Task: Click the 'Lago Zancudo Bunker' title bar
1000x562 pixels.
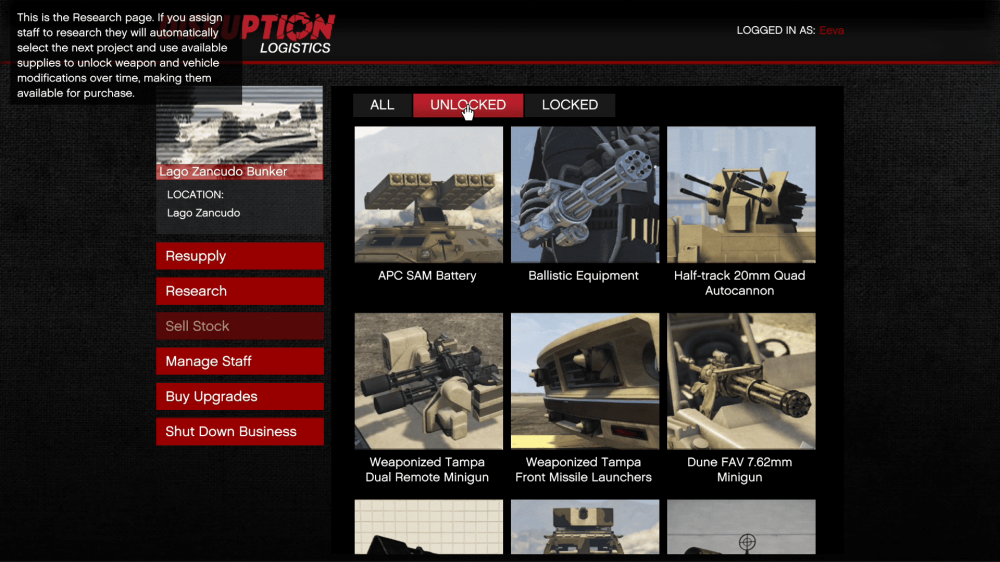Action: [x=240, y=172]
